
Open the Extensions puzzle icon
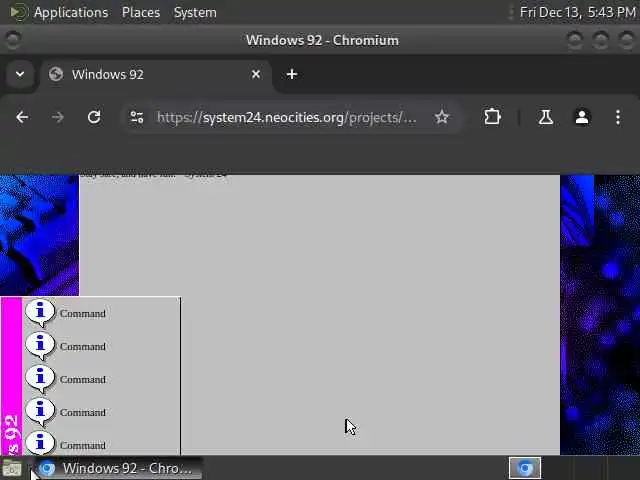click(x=492, y=118)
